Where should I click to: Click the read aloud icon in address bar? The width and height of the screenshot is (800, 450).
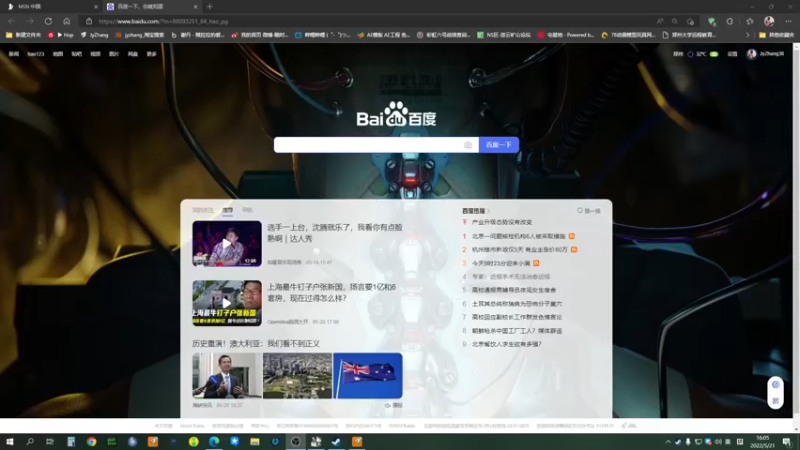pos(660,21)
